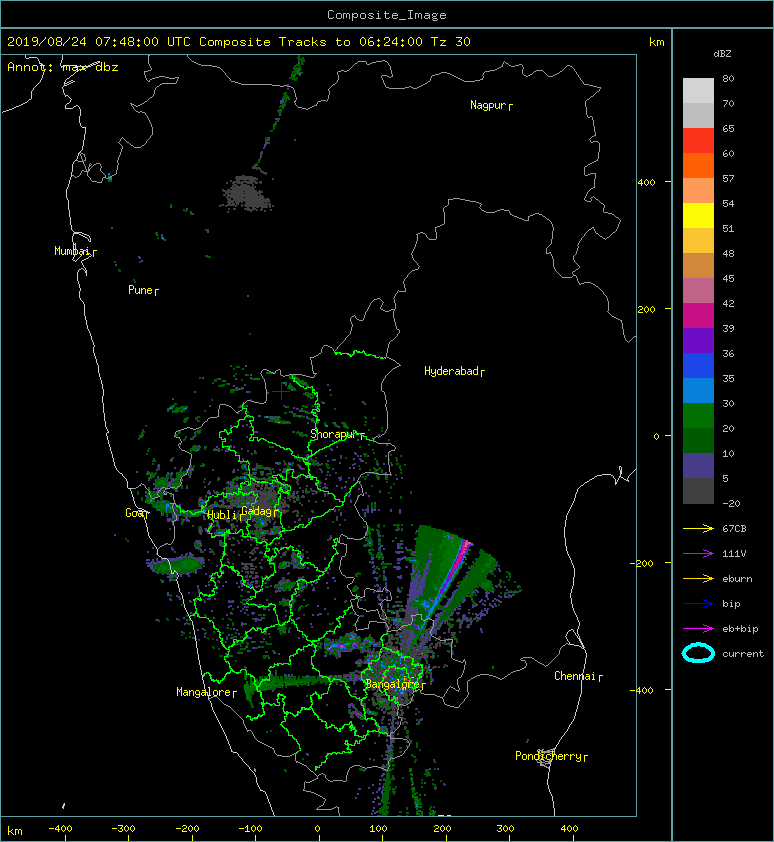Click the Hubli city label
This screenshot has height=842, width=774.
tap(222, 515)
